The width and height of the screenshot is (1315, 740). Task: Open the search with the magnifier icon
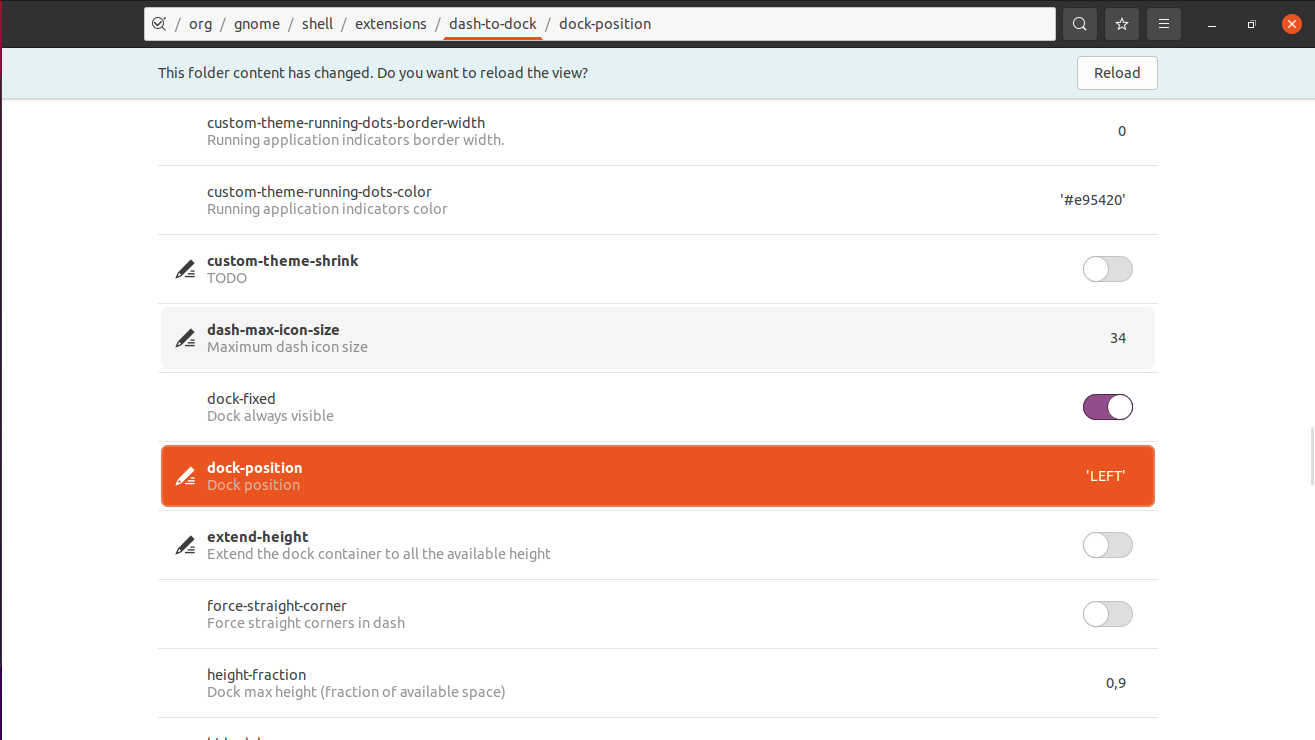pyautogui.click(x=1079, y=23)
